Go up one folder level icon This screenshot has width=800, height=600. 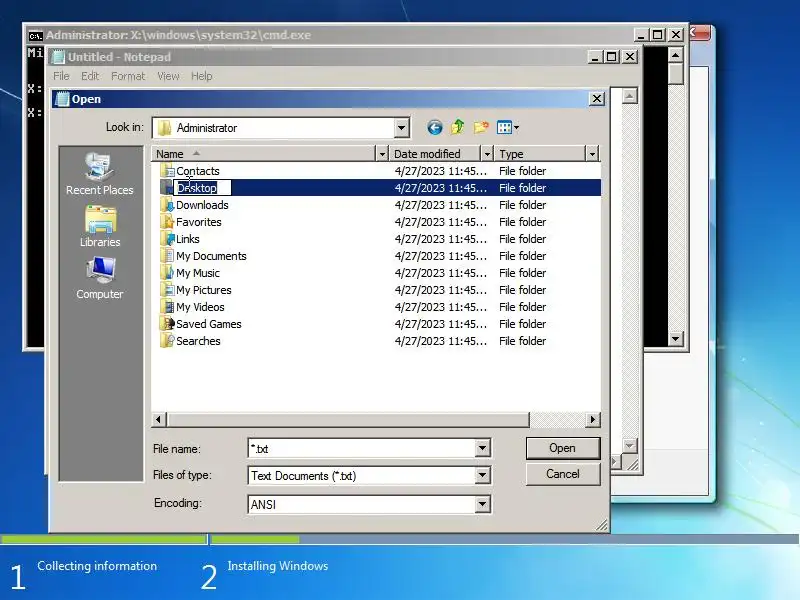pyautogui.click(x=458, y=127)
